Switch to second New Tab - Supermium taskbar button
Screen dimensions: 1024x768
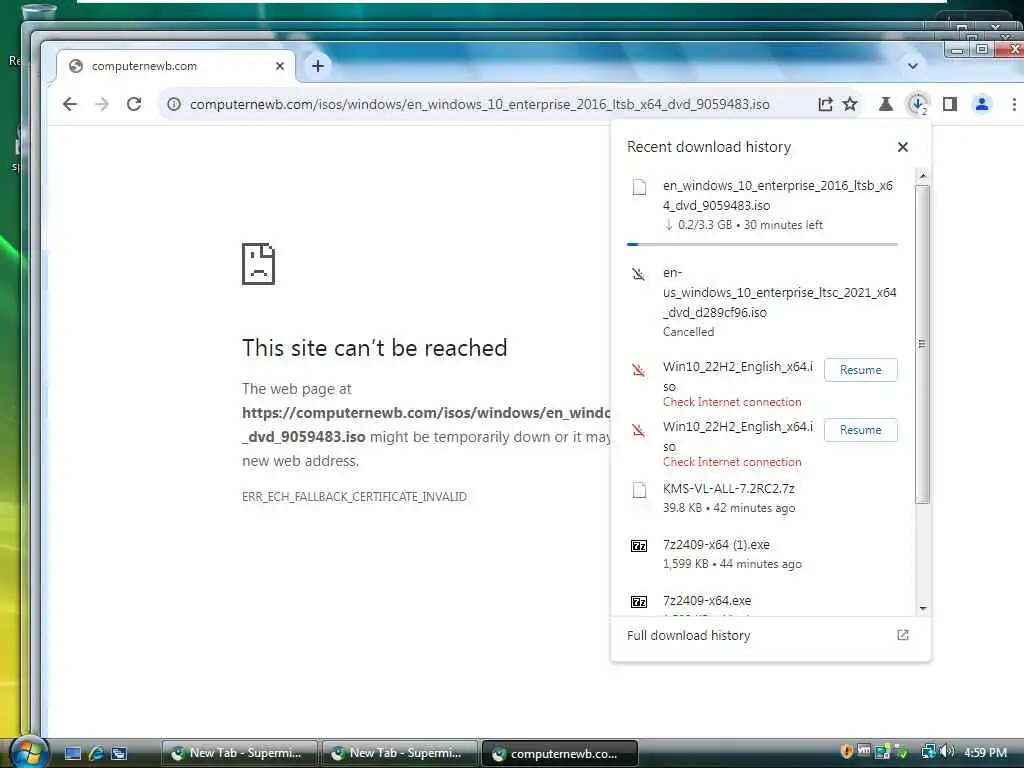tap(400, 754)
